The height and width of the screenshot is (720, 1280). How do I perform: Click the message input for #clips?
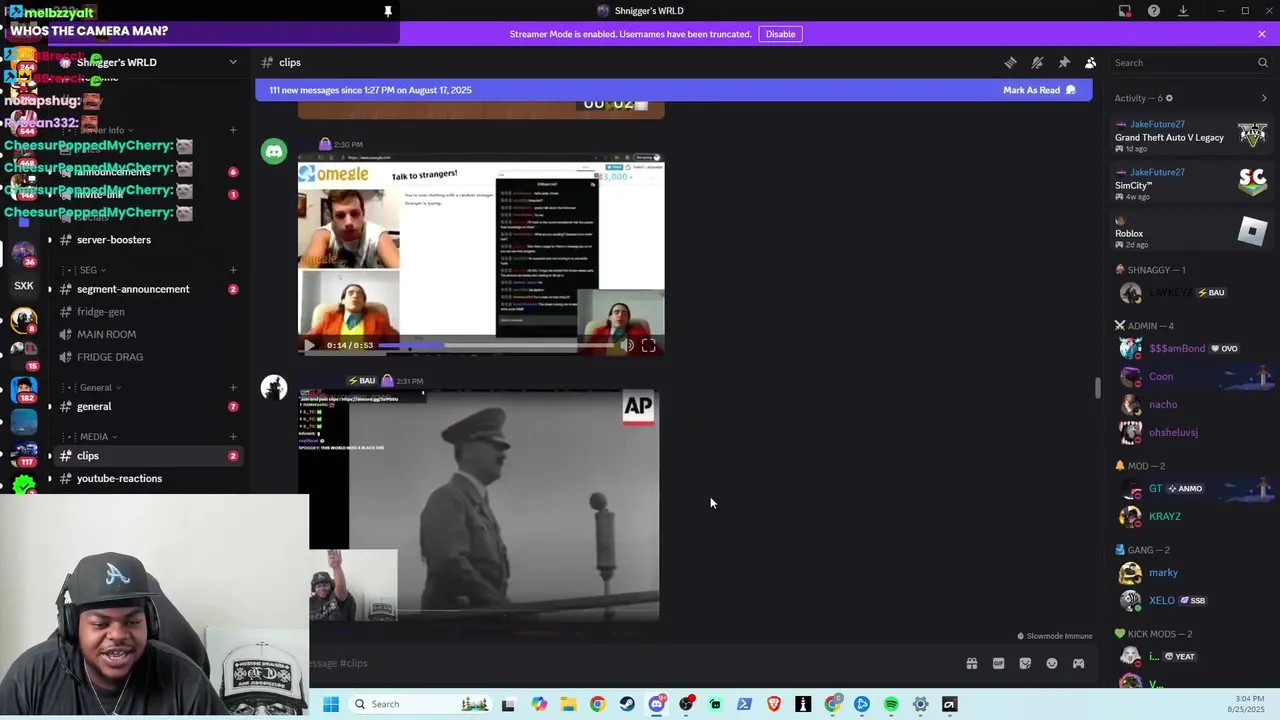(630, 663)
